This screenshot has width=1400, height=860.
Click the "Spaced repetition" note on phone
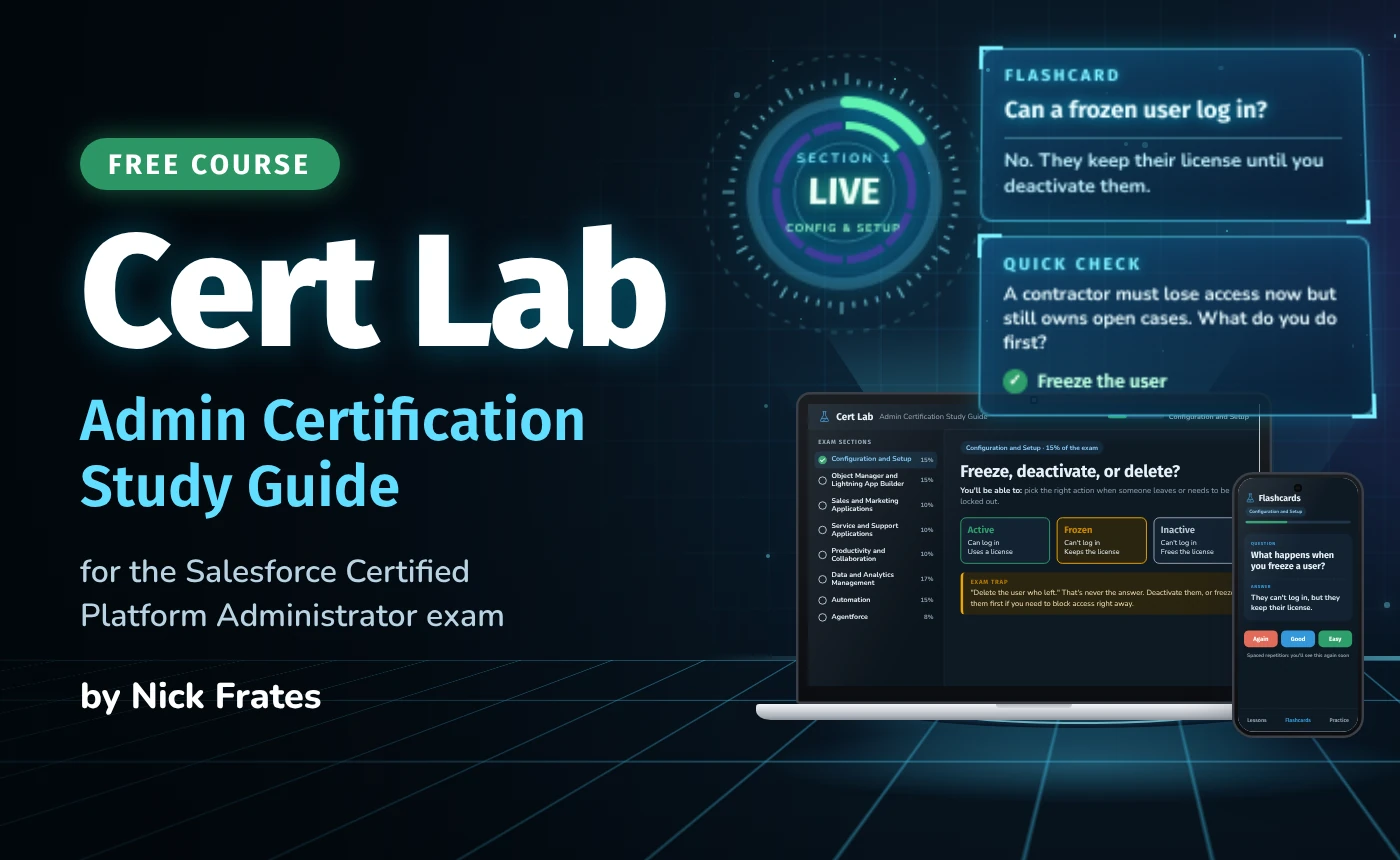(x=1298, y=656)
